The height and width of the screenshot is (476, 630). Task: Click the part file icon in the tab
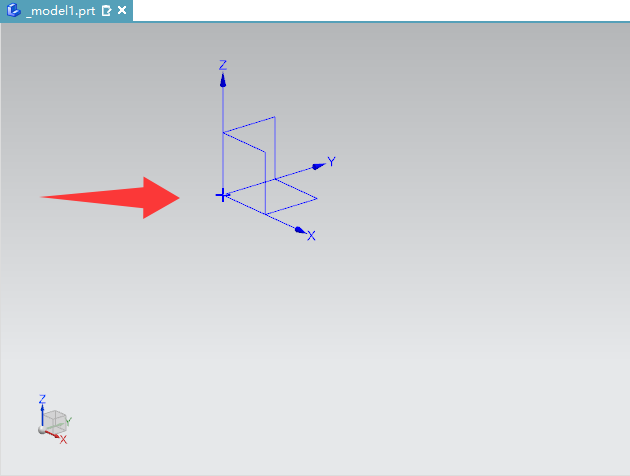point(14,10)
